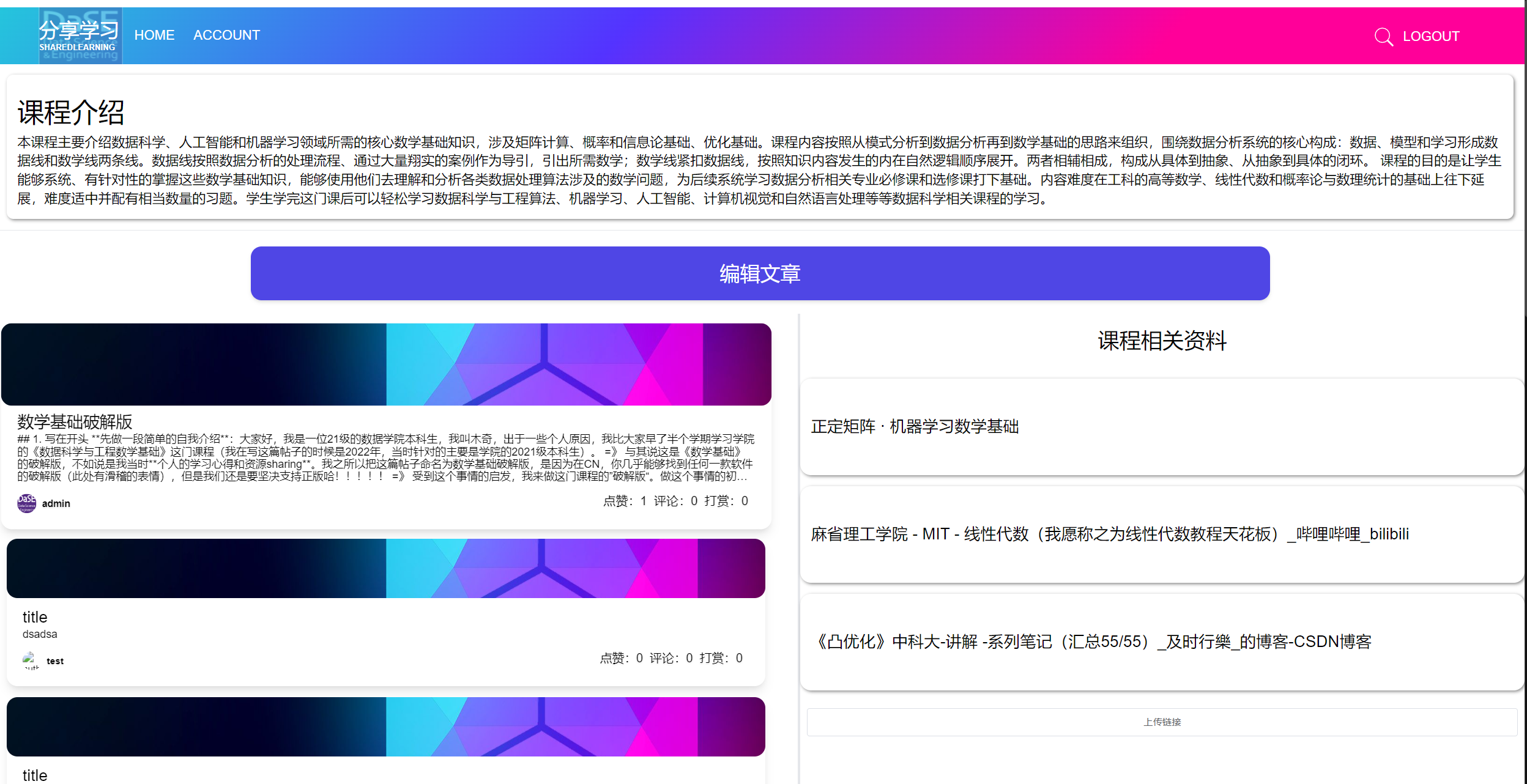Viewport: 1527px width, 784px height.
Task: Open the HOME menu item
Action: (x=154, y=35)
